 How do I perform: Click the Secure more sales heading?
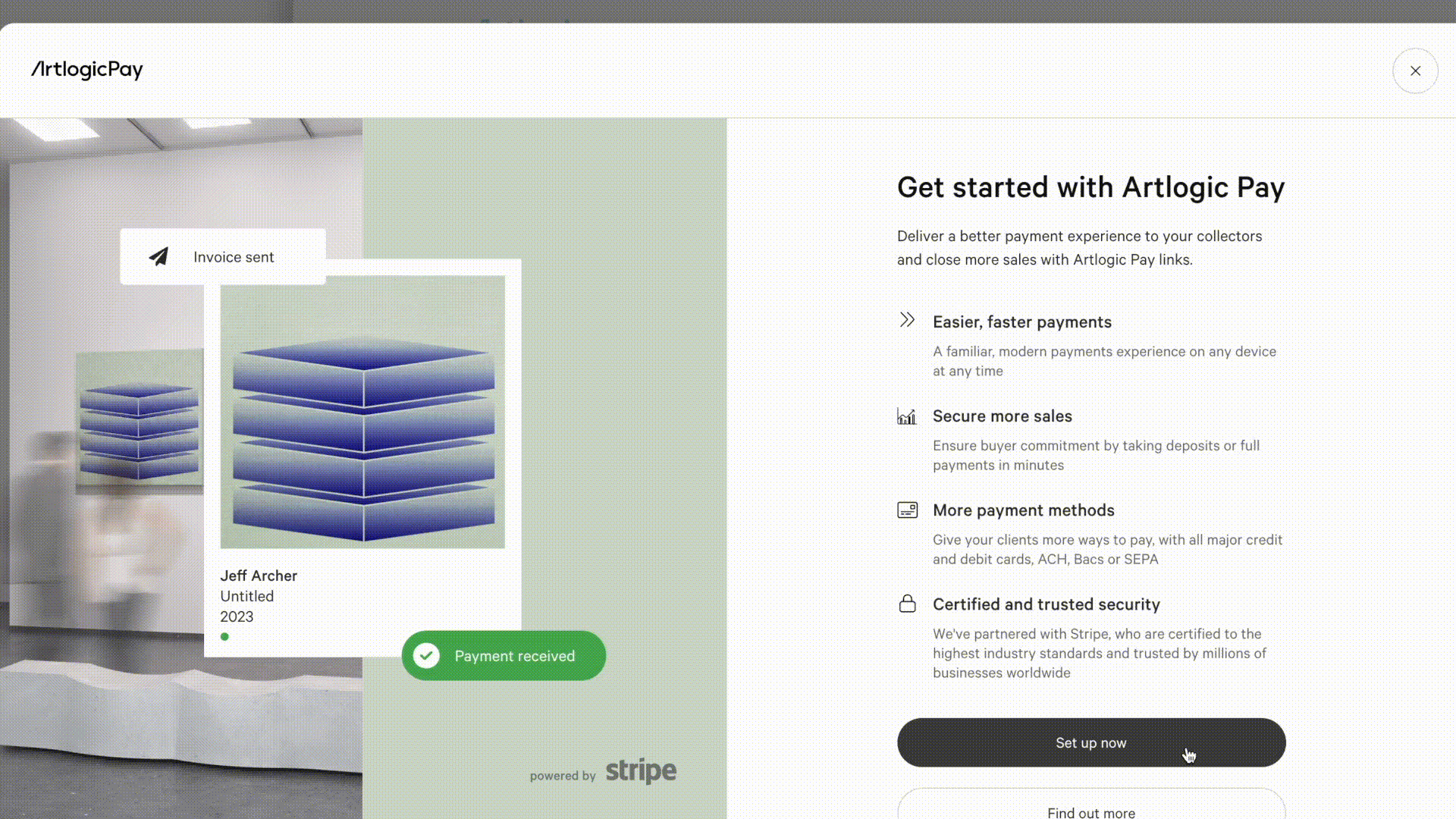[1003, 416]
